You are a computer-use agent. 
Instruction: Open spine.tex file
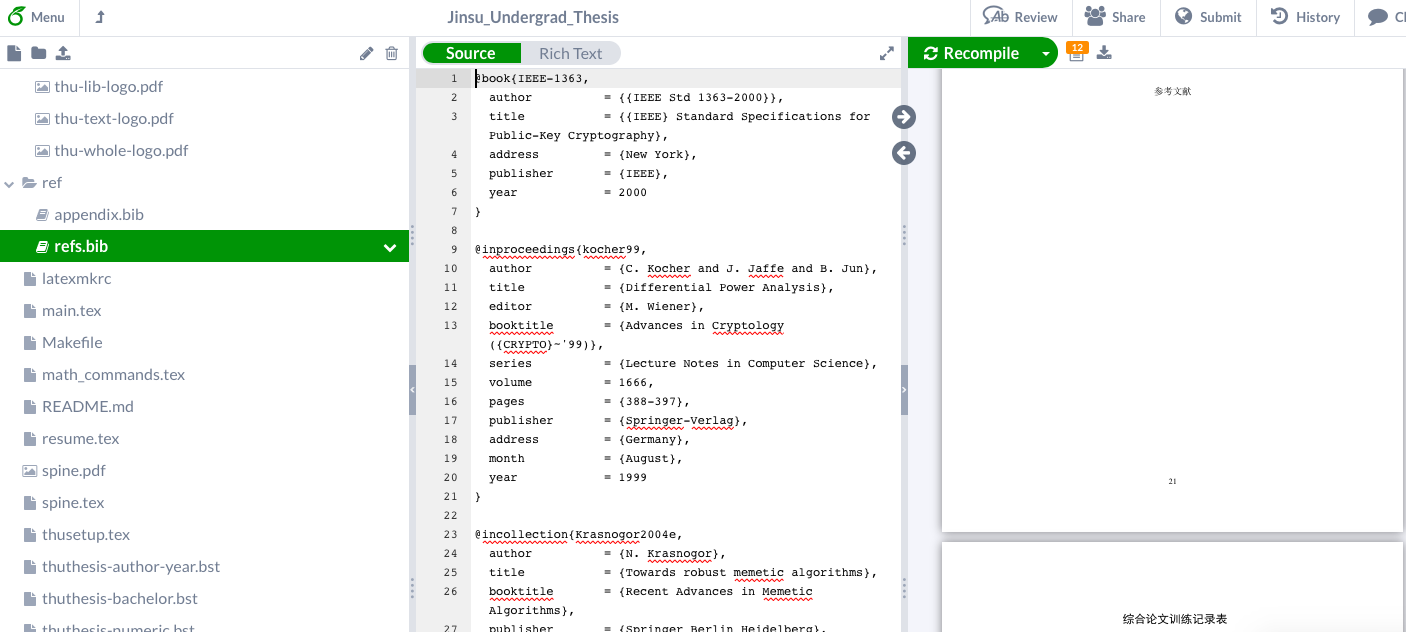73,503
